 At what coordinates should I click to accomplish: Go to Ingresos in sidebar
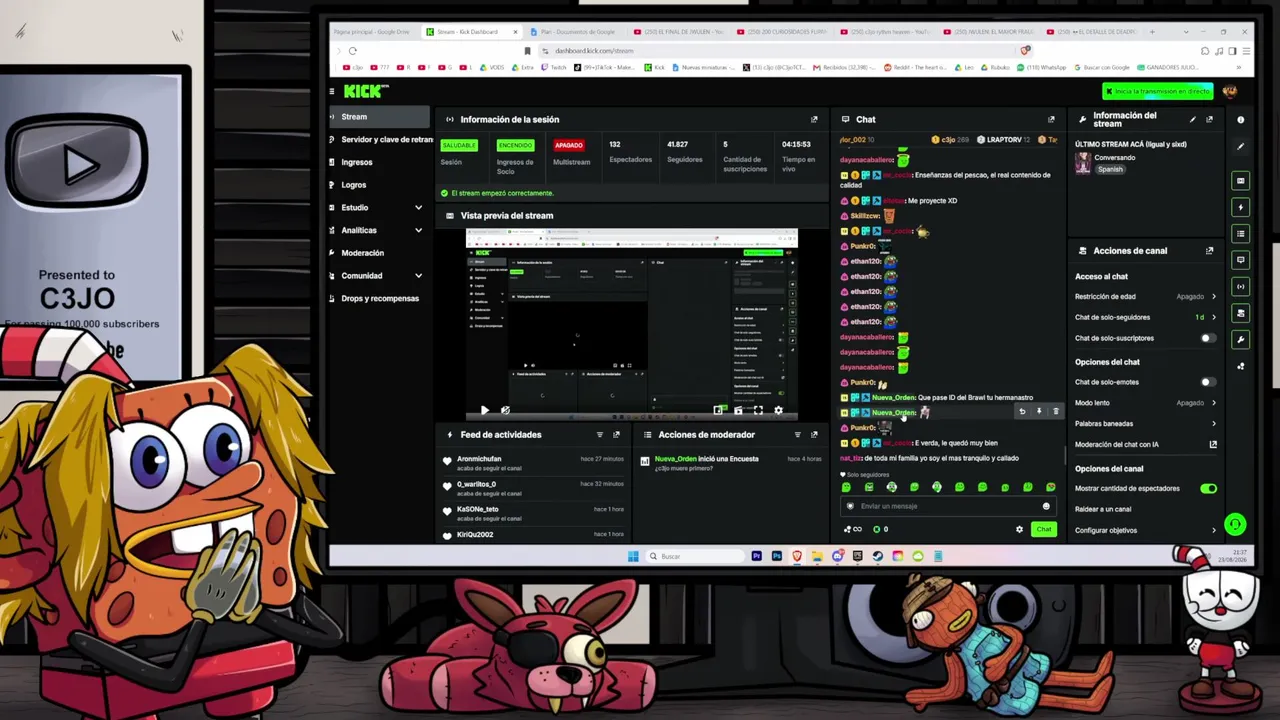[357, 162]
